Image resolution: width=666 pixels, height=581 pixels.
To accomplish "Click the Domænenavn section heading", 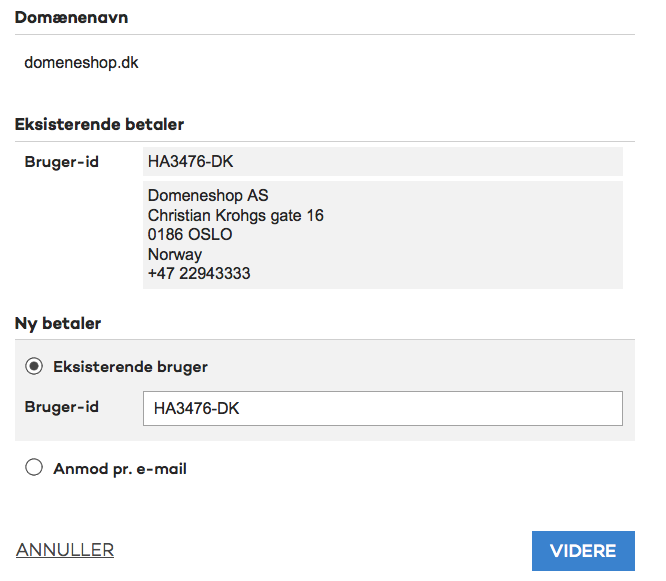I will coord(71,17).
